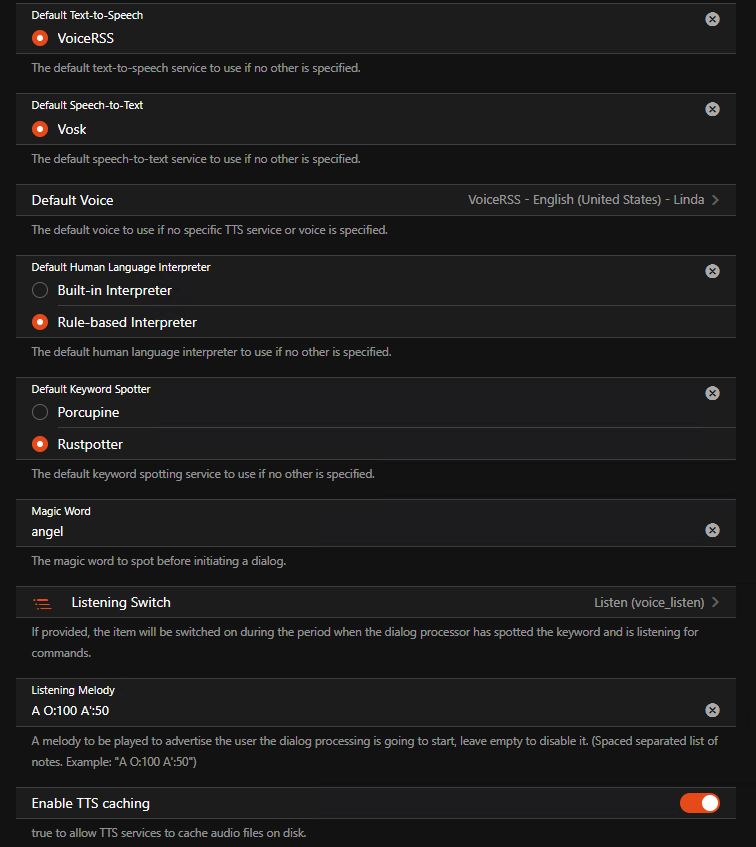This screenshot has width=756, height=847.
Task: Select the VoiceRSS radio button
Action: [40, 38]
